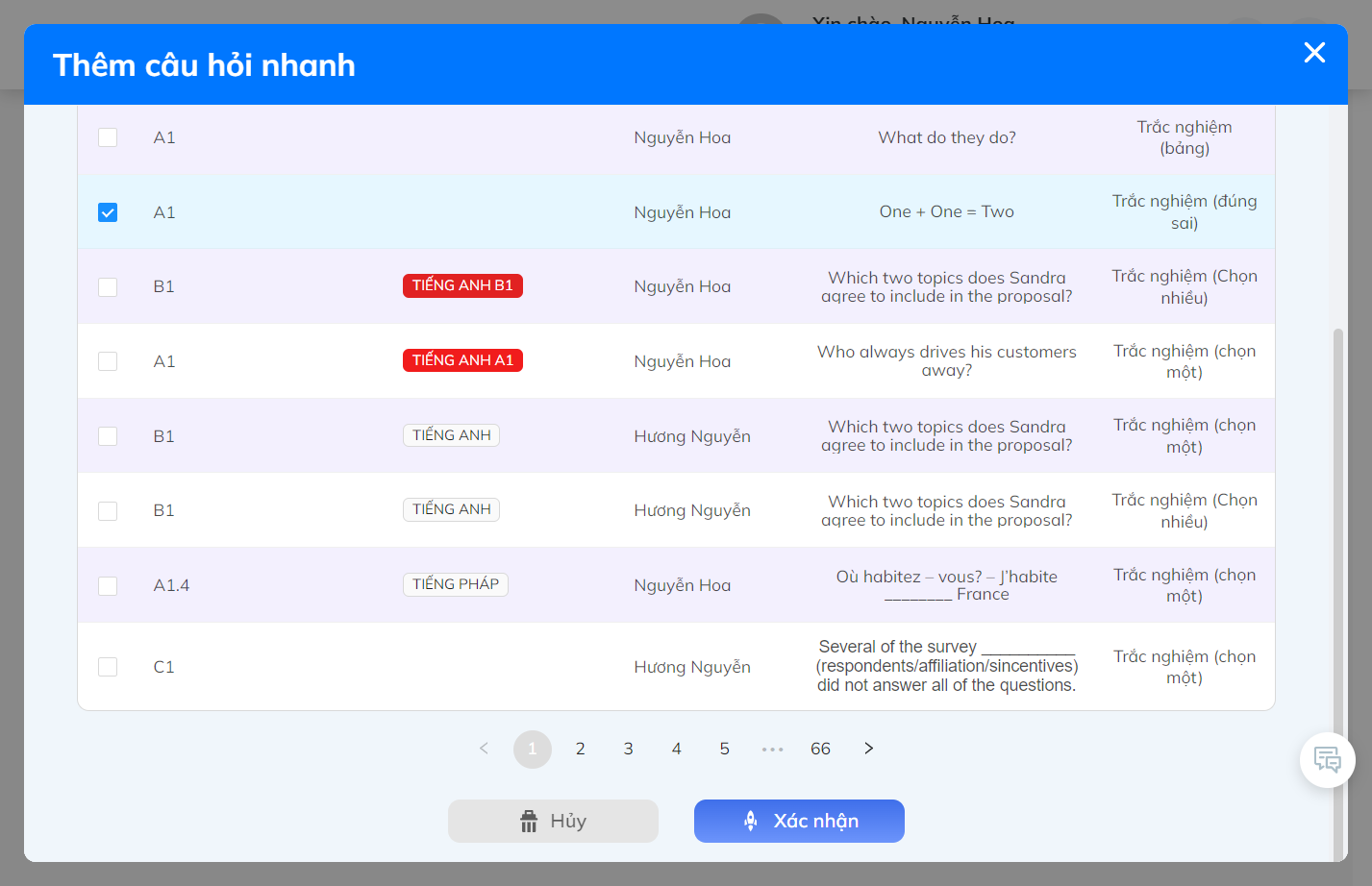Viewport: 1372px width, 886px height.
Task: Jump to pagination page 4
Action: (677, 749)
